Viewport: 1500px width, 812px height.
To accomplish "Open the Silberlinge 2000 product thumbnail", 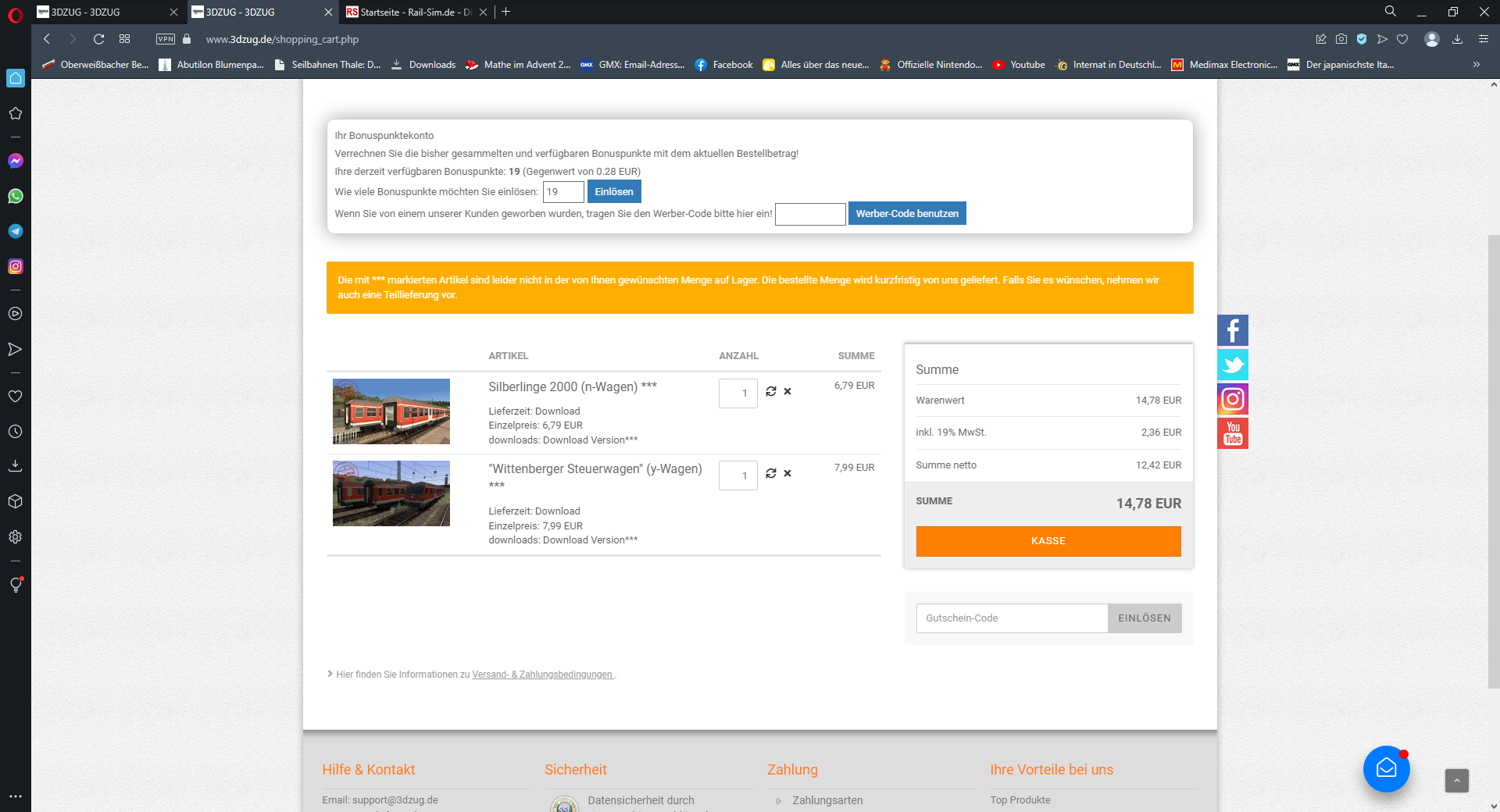I will click(x=391, y=411).
